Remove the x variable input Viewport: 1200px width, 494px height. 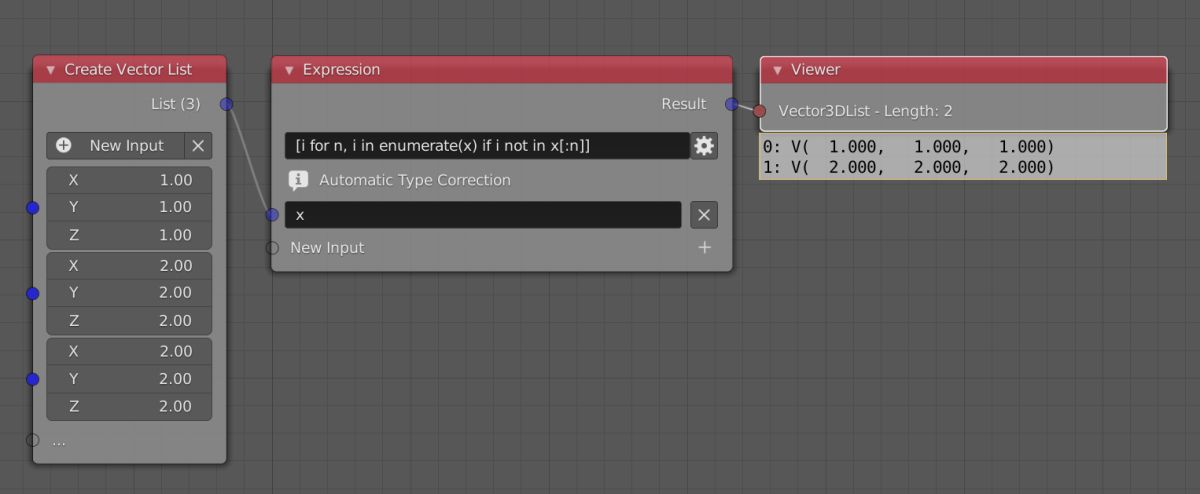704,215
